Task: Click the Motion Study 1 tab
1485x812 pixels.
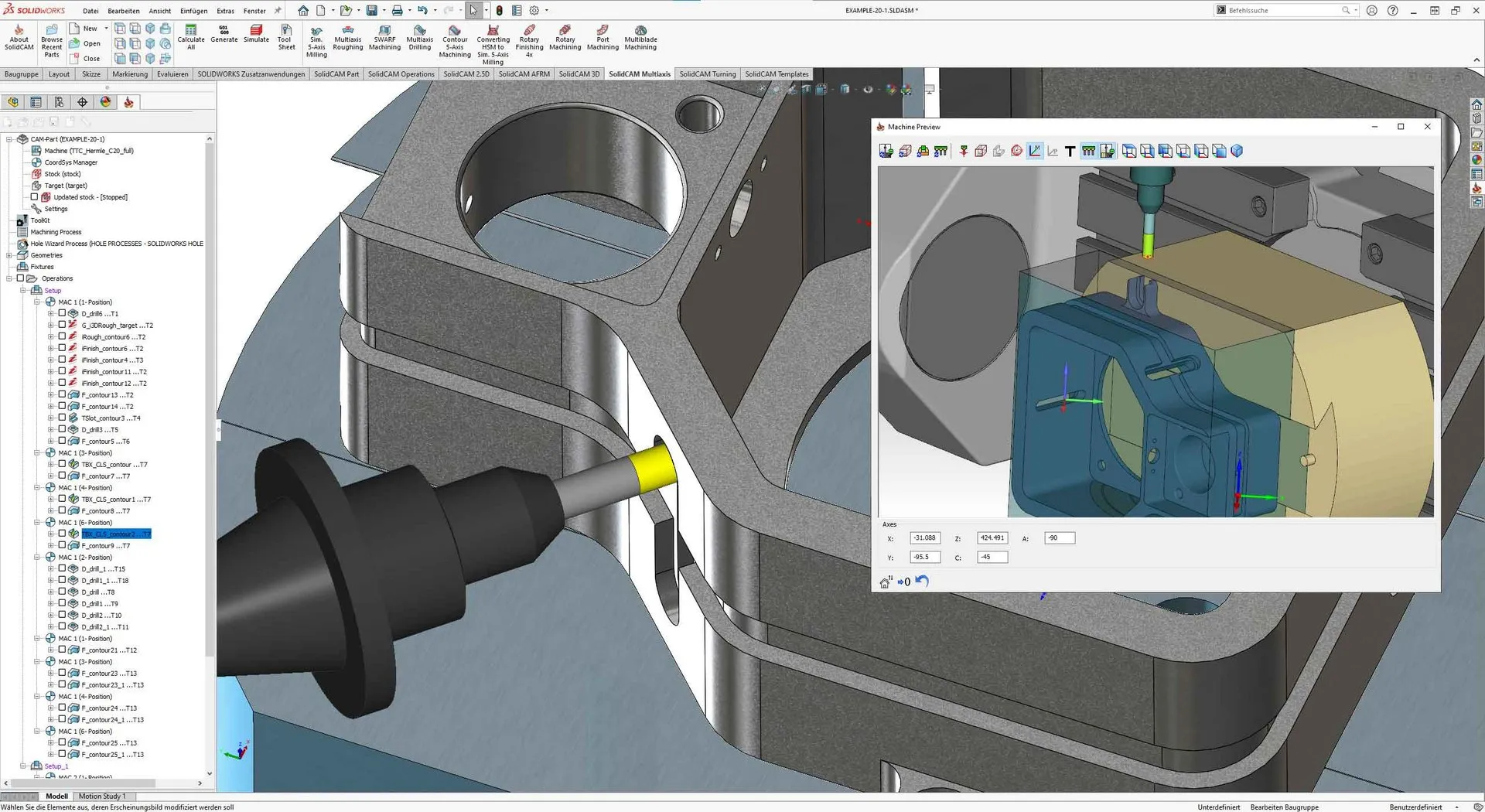Action: 101,796
